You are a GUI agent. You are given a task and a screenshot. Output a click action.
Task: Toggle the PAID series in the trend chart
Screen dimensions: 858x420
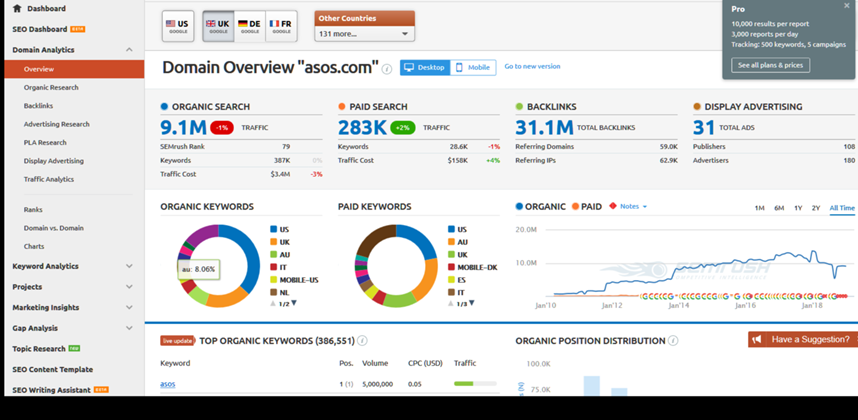pos(587,207)
